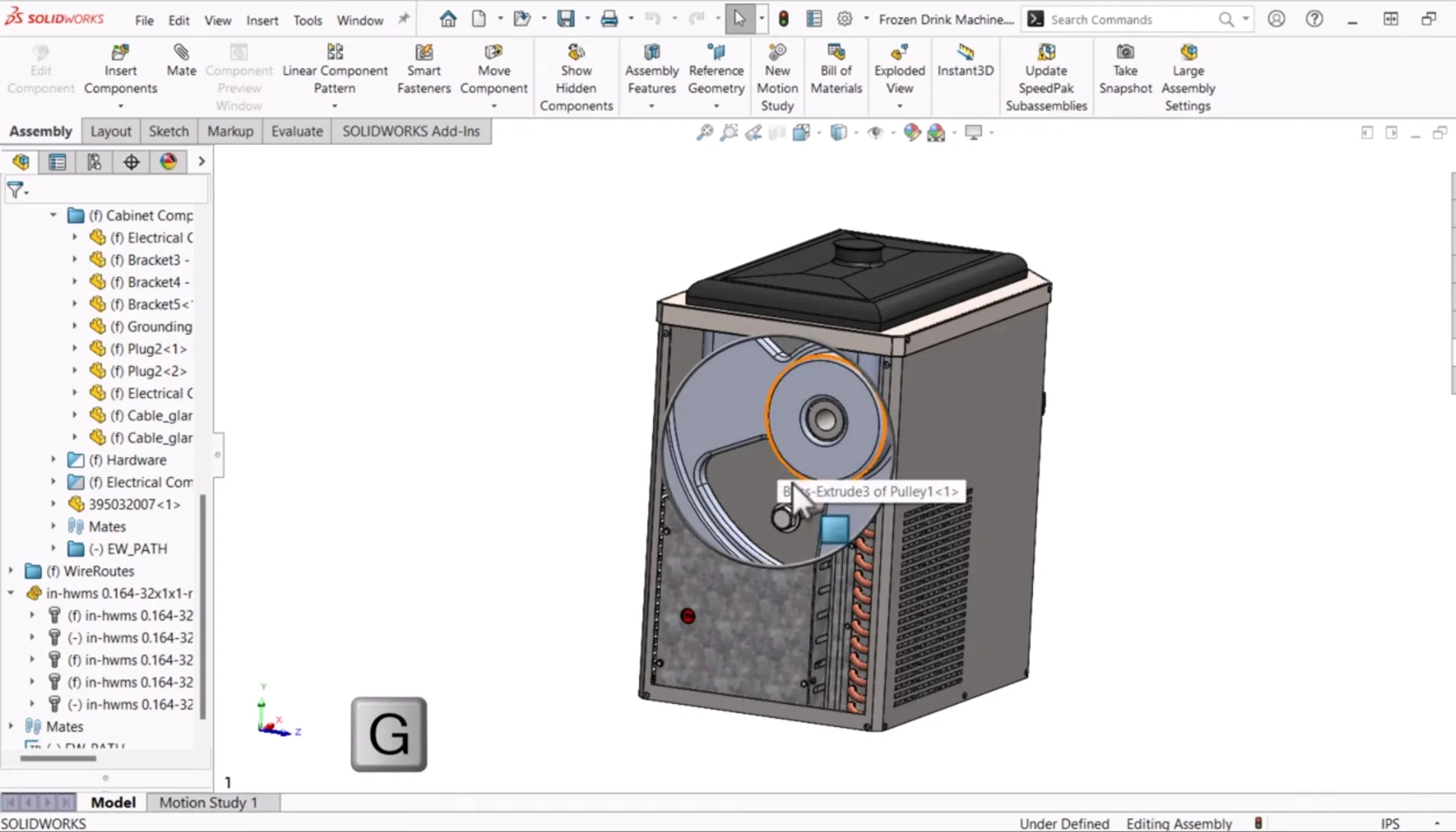Toggle Instant3D mode
The image size is (1456, 832).
click(965, 60)
